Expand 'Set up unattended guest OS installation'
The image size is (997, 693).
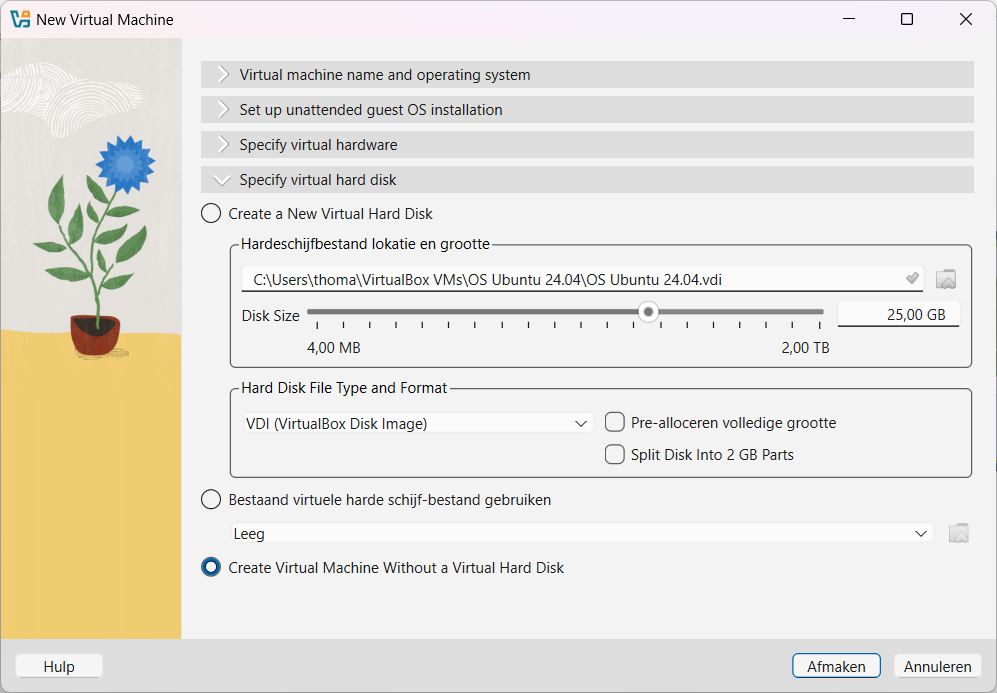point(586,109)
